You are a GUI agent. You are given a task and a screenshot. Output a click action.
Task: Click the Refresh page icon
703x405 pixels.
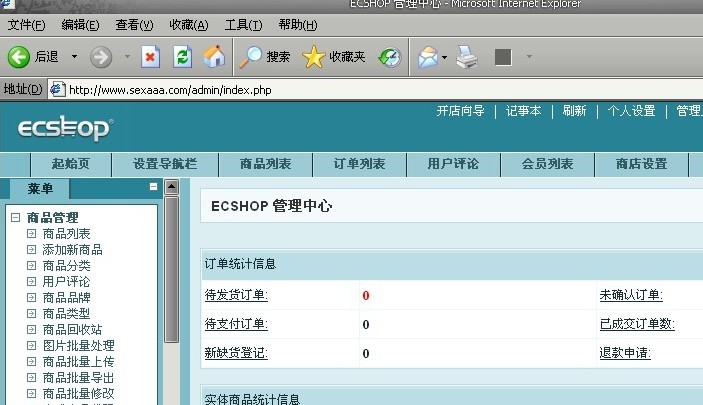coord(182,57)
